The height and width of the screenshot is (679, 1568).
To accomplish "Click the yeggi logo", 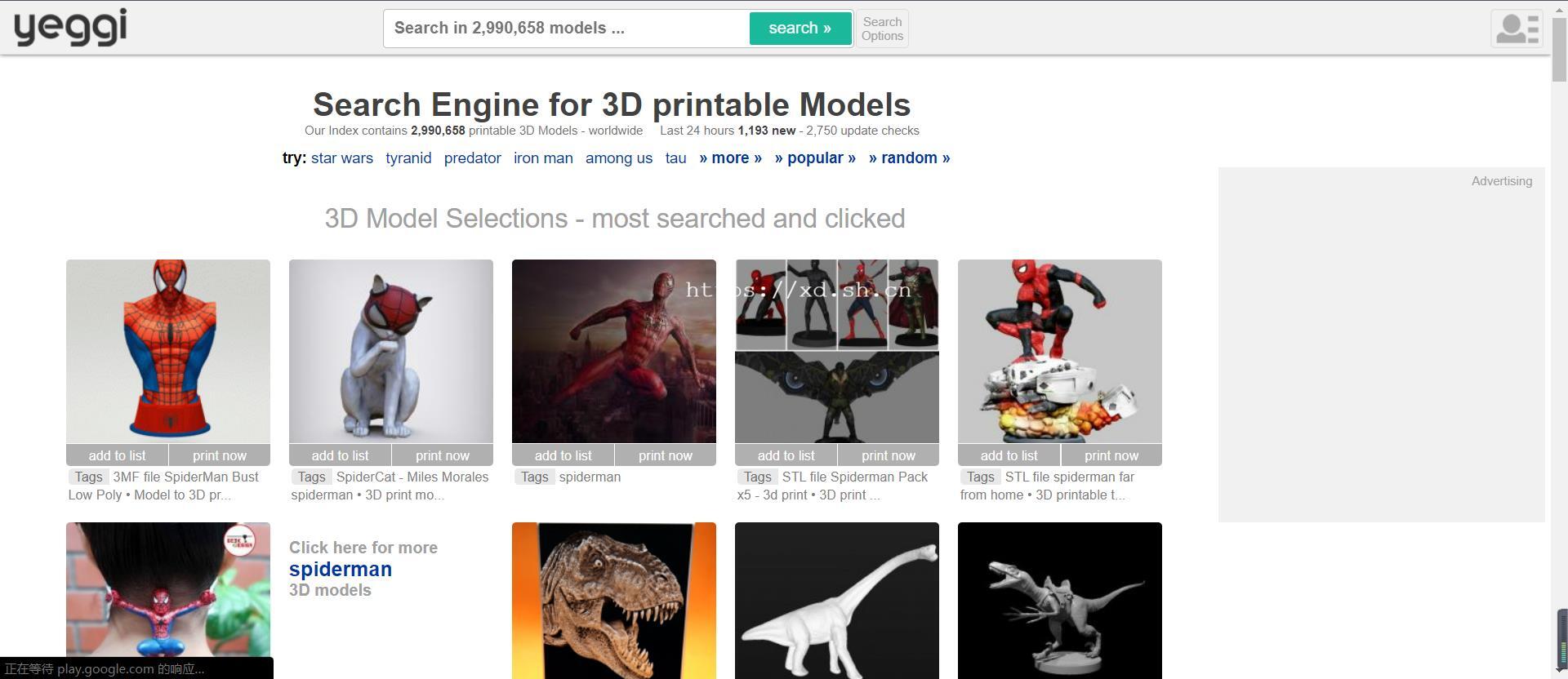I will (70, 27).
